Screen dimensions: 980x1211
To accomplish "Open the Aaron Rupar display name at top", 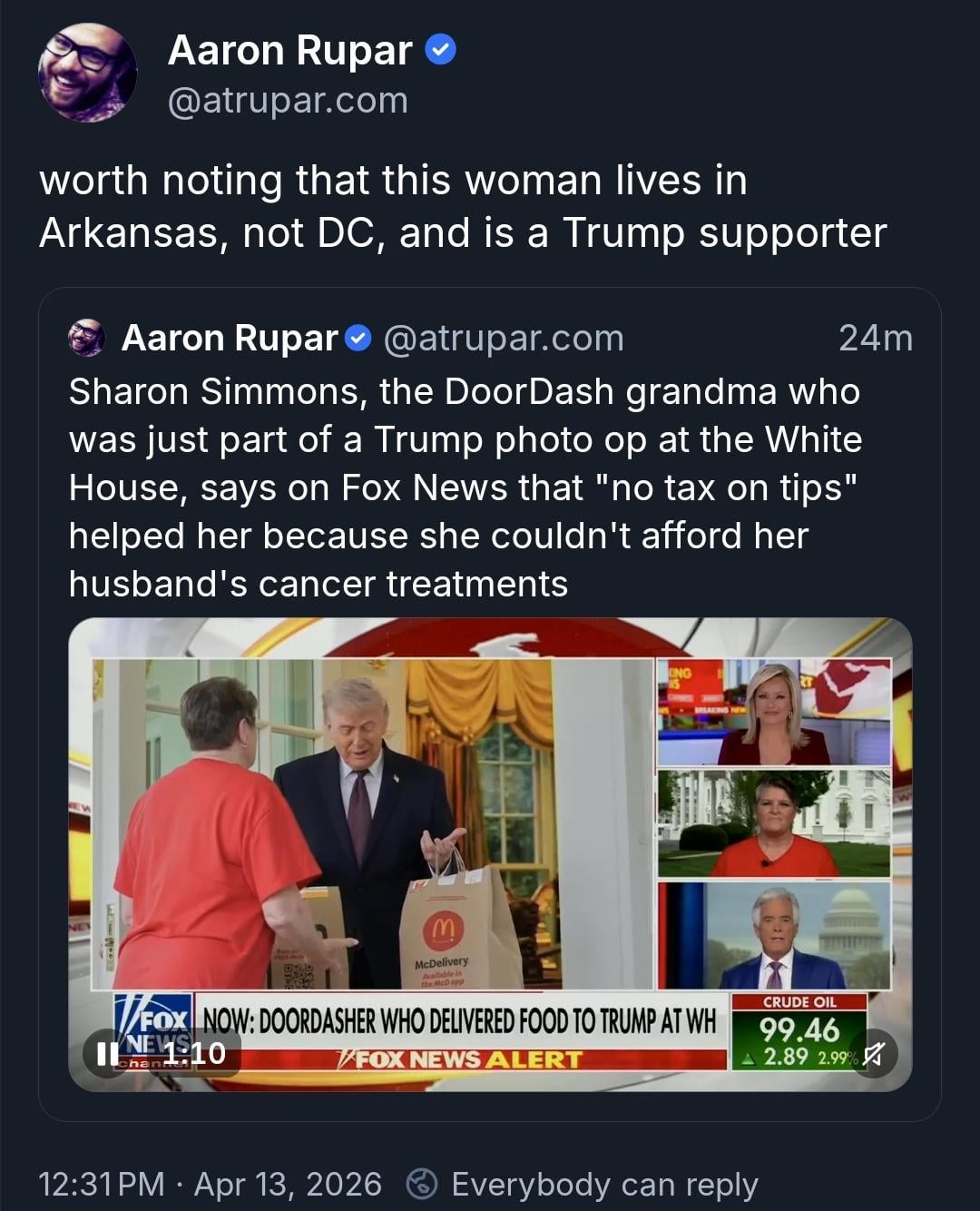I will pyautogui.click(x=290, y=50).
